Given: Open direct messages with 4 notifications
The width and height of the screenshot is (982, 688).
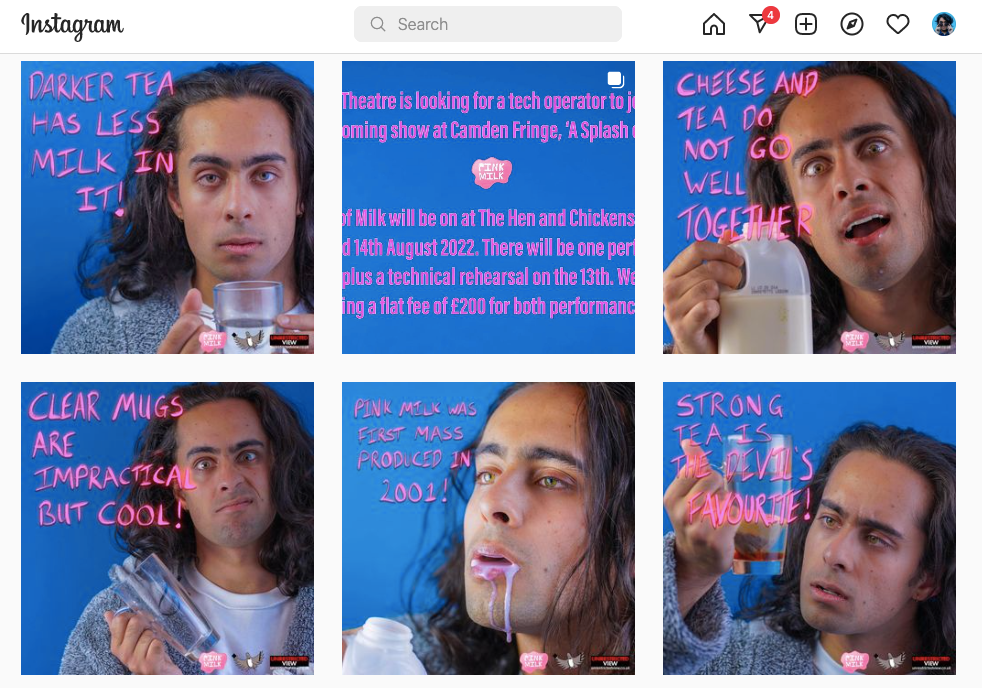Looking at the screenshot, I should pos(760,24).
